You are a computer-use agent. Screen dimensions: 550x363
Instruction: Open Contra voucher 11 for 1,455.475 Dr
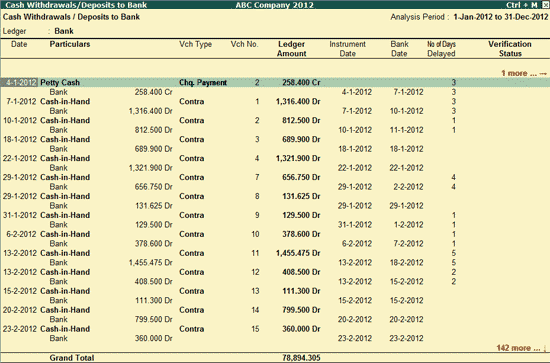[x=275, y=253]
